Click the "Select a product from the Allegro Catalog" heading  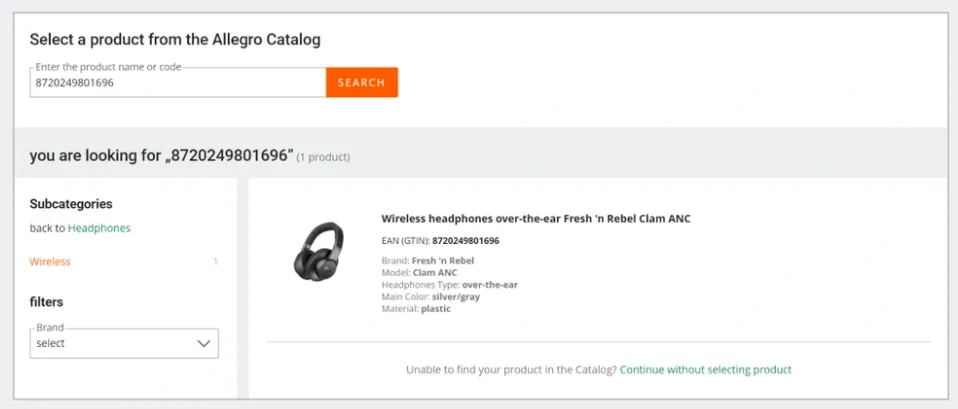(175, 40)
